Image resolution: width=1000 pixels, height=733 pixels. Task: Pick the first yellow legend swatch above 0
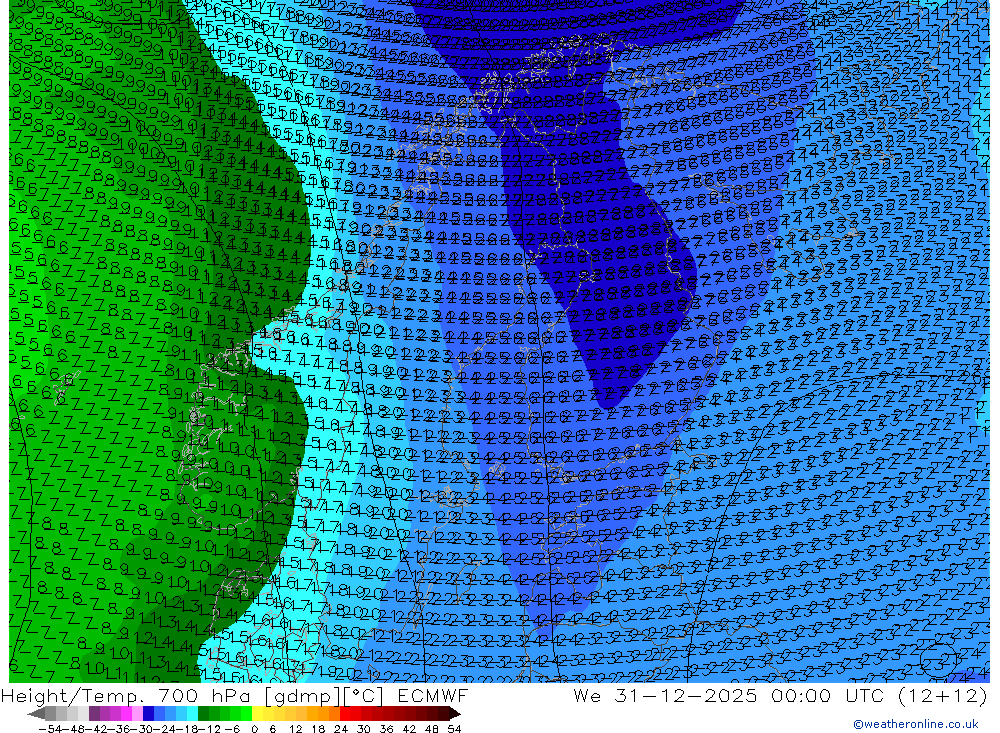(258, 714)
